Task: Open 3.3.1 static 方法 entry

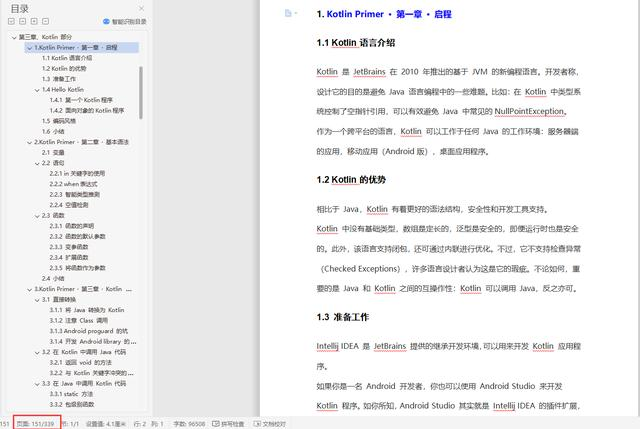Action: (x=71, y=394)
